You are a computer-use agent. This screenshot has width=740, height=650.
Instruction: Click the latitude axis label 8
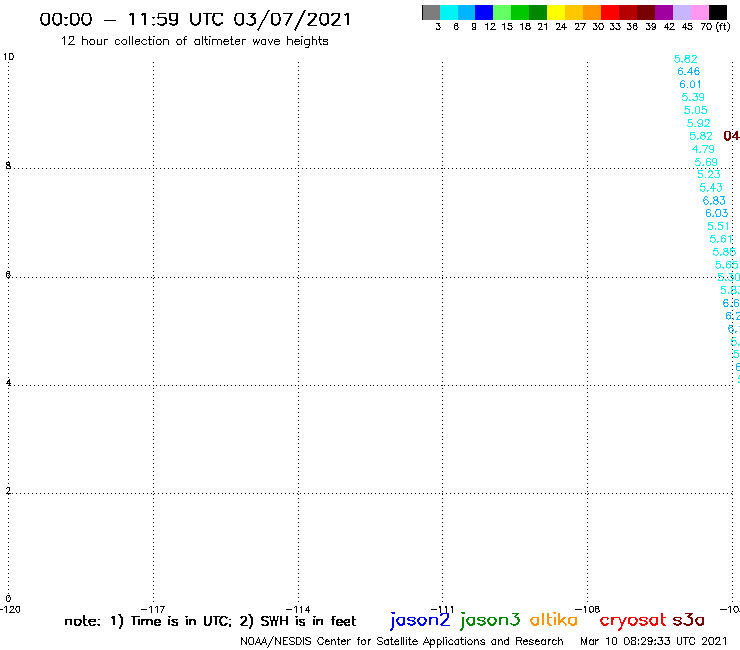coord(8,166)
